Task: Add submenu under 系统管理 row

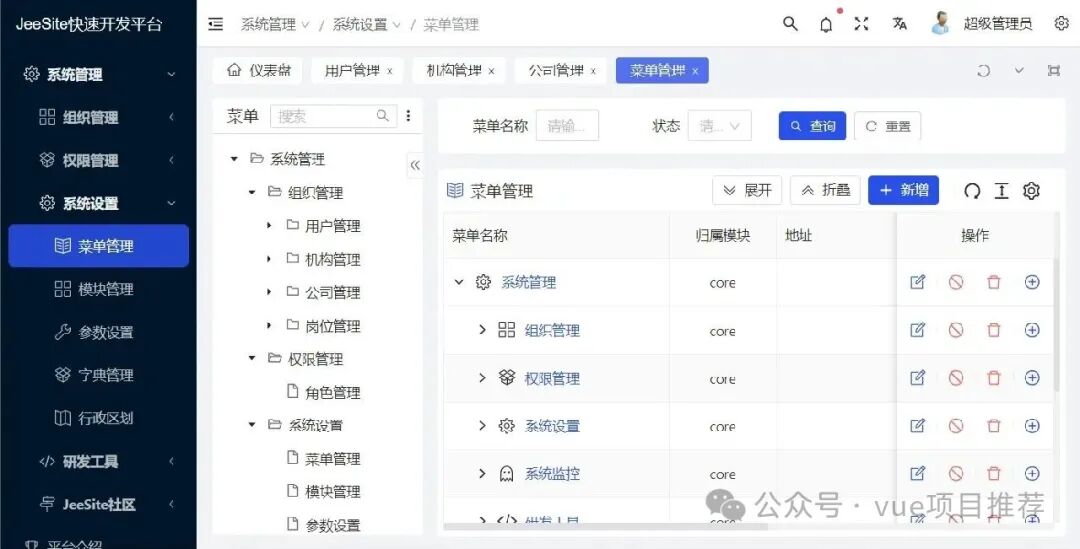Action: (x=1032, y=282)
